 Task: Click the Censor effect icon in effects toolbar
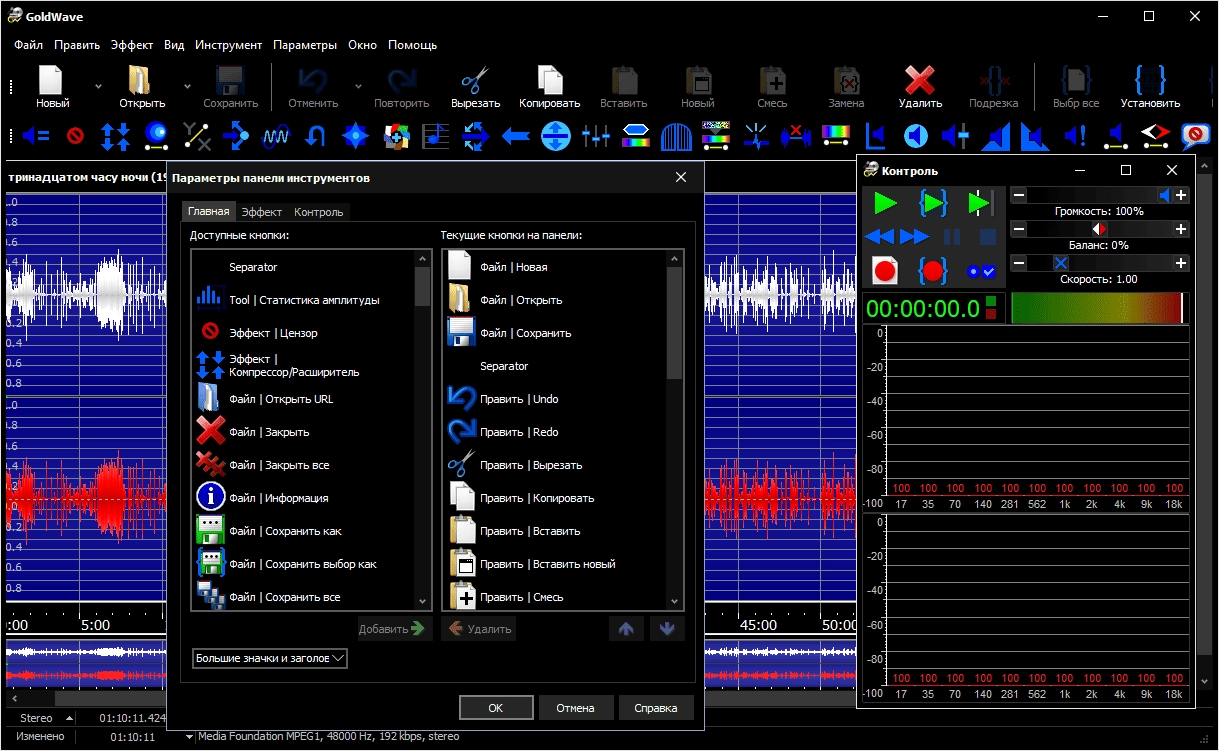pos(75,135)
